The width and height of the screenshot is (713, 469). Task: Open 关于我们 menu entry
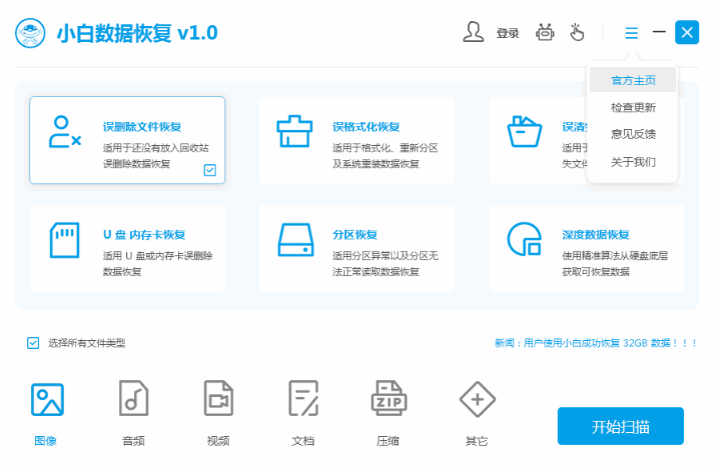point(633,162)
